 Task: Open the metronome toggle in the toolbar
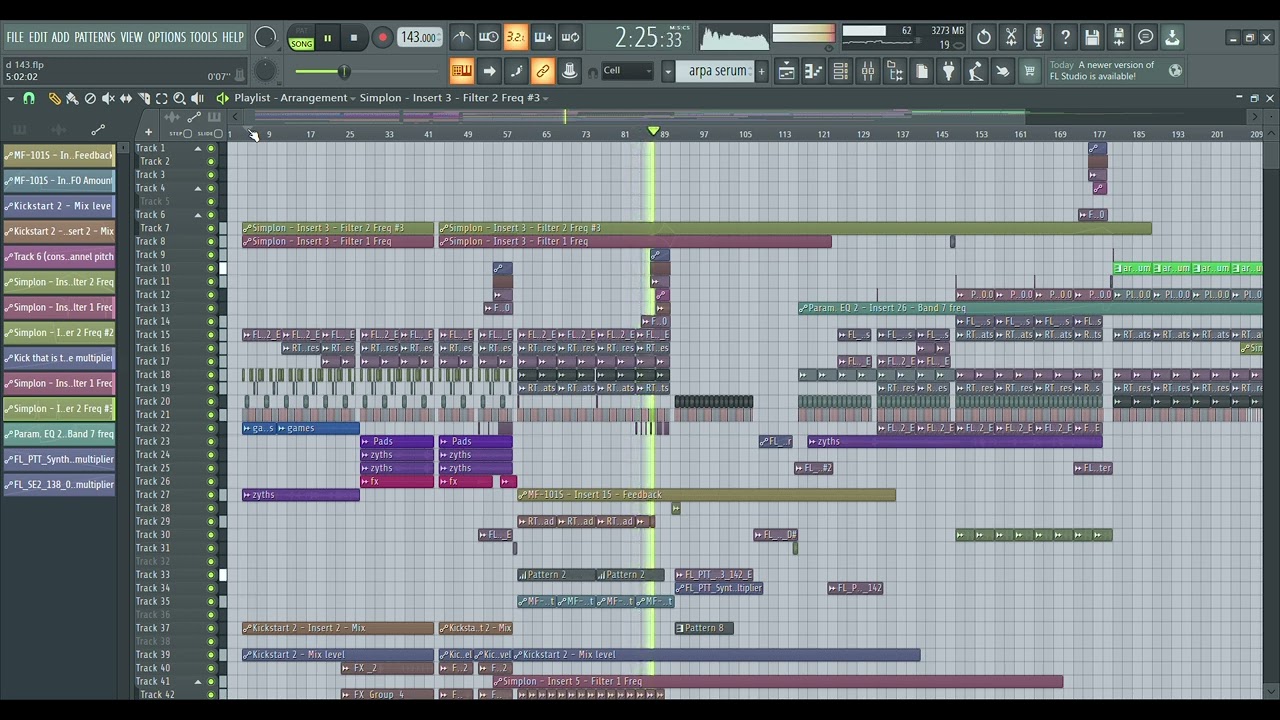tap(461, 38)
